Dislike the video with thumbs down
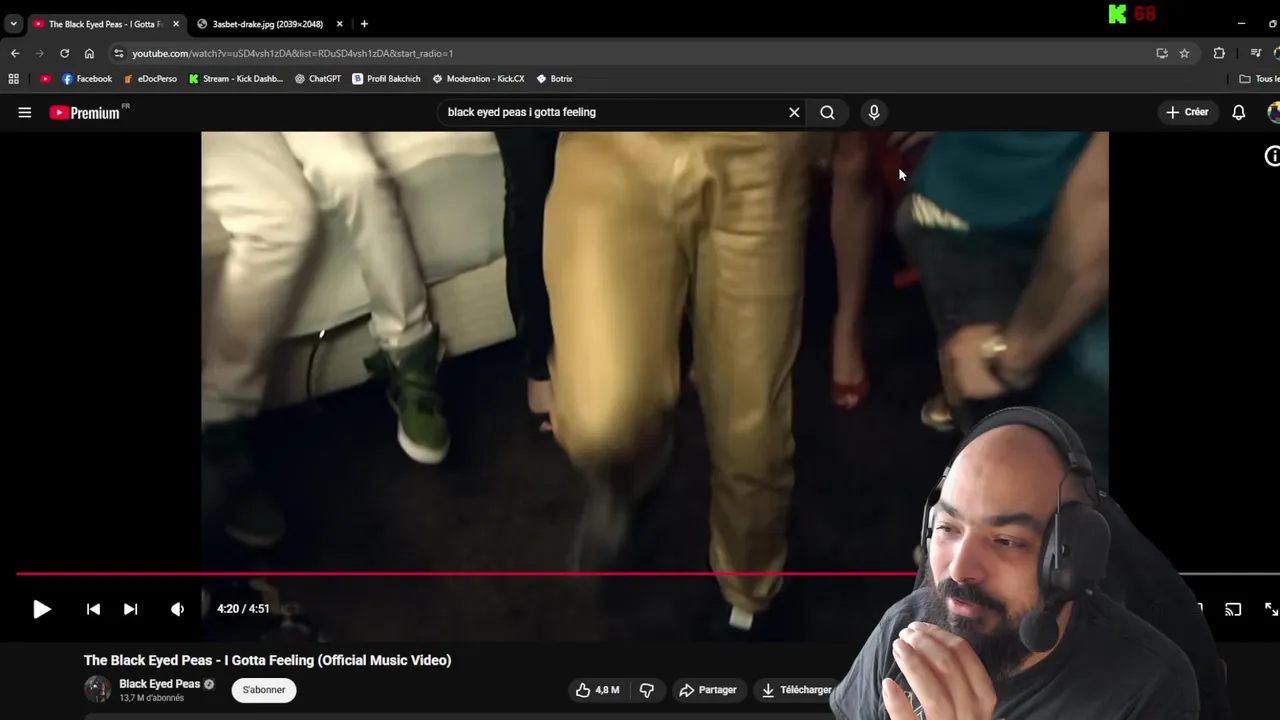Viewport: 1280px width, 720px height. pyautogui.click(x=647, y=690)
